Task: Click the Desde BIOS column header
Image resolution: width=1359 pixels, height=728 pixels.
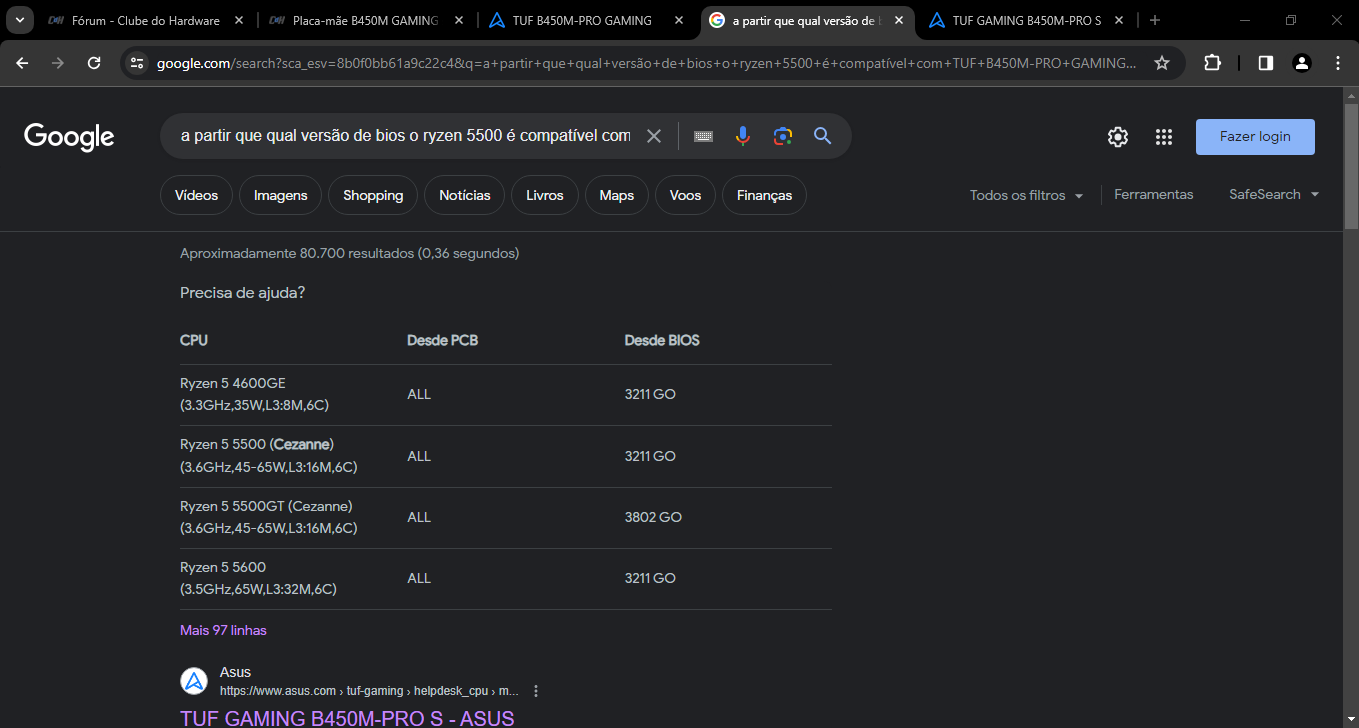Action: click(x=662, y=340)
